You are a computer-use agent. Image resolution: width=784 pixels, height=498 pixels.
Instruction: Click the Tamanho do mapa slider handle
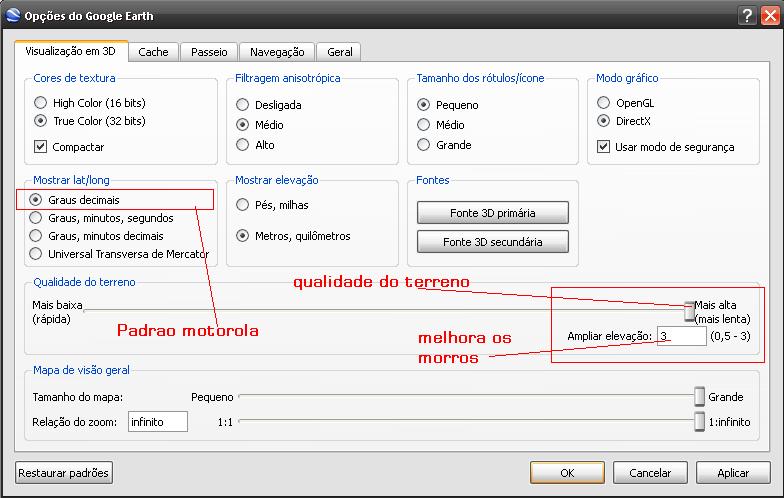coord(700,396)
